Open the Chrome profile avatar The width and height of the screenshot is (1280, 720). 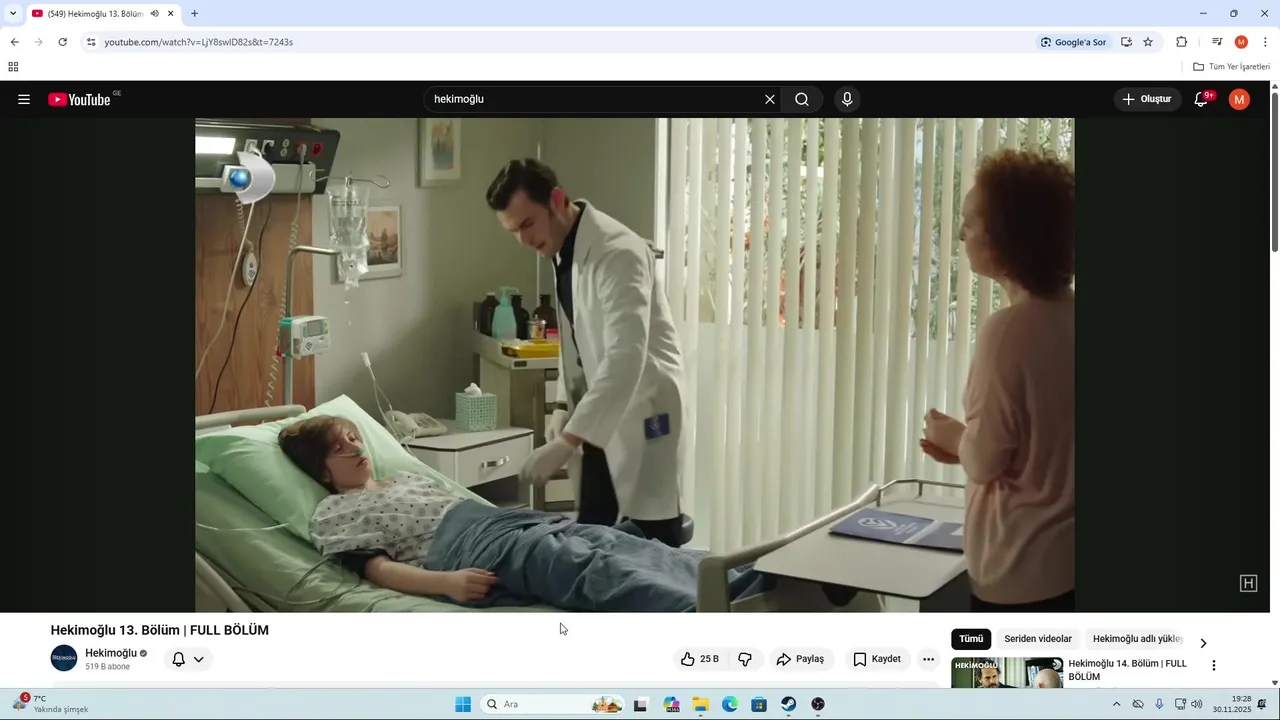(1241, 42)
